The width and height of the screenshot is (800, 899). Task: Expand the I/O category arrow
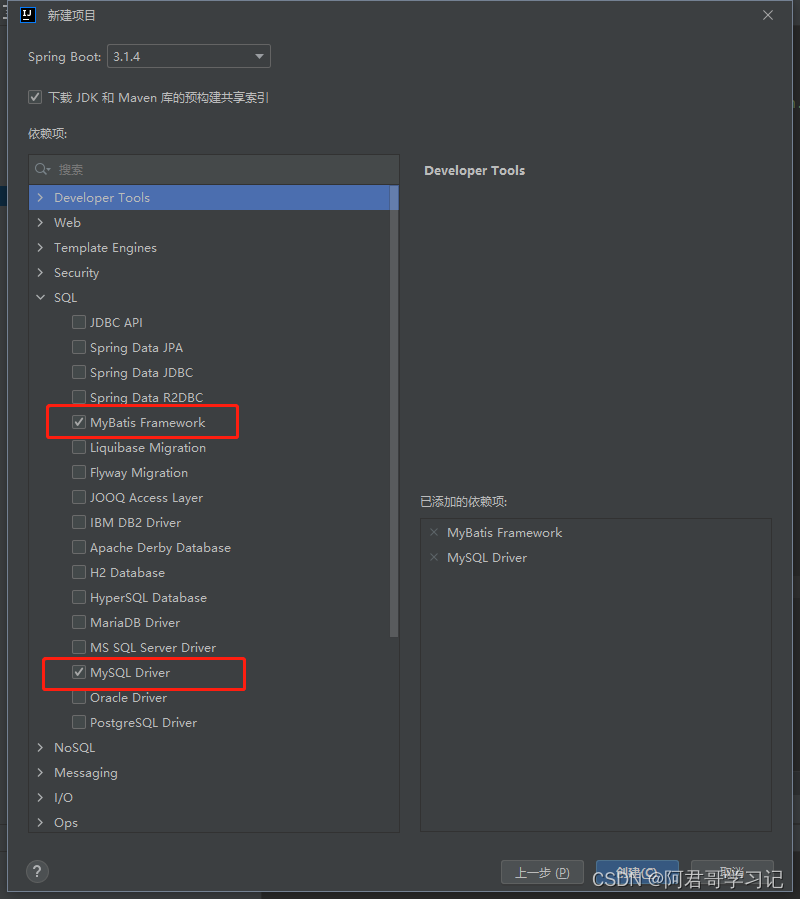40,798
